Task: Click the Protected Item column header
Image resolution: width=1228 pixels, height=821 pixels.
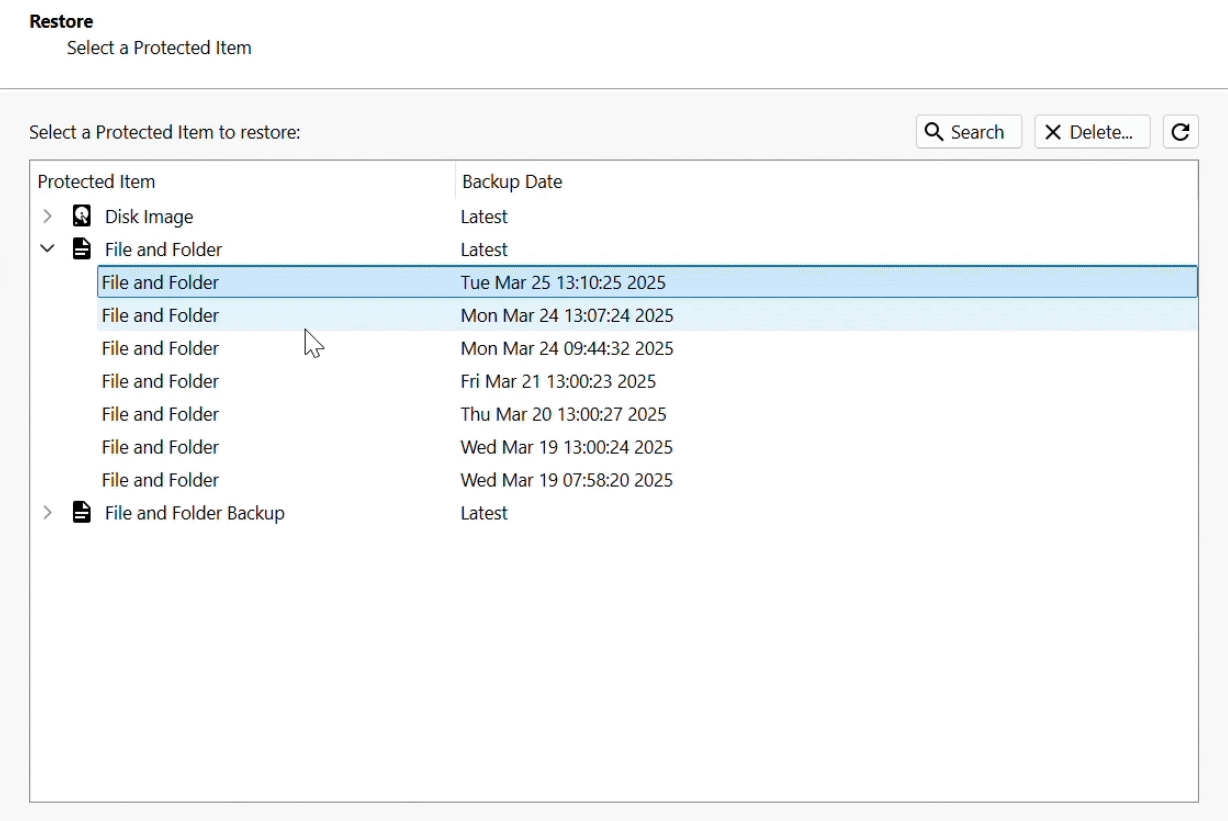Action: [x=243, y=182]
